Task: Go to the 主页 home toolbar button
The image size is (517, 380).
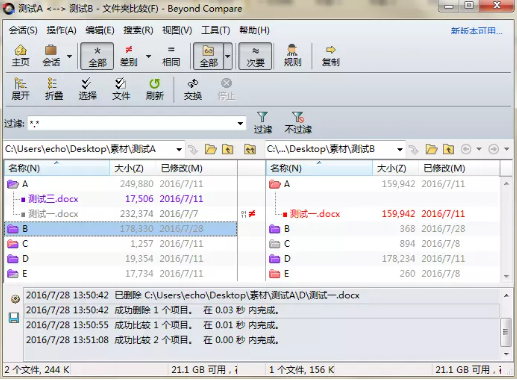Action: tap(21, 56)
